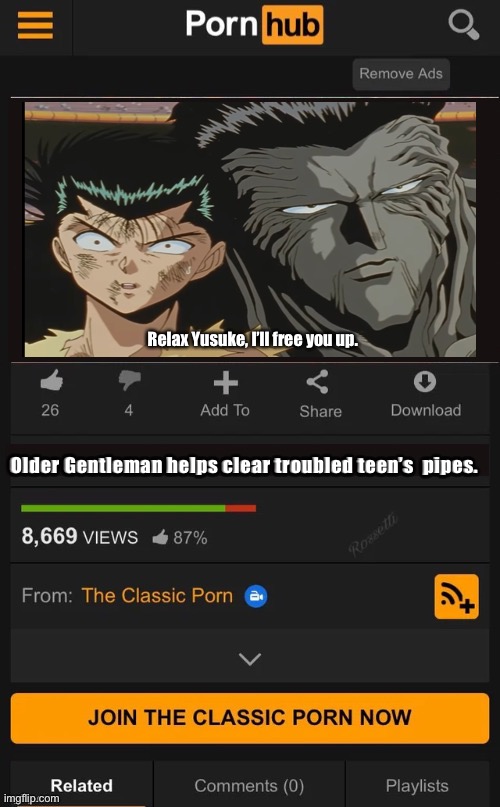Open the channel link after From:
Screen dimensions: 500x807
[157, 595]
